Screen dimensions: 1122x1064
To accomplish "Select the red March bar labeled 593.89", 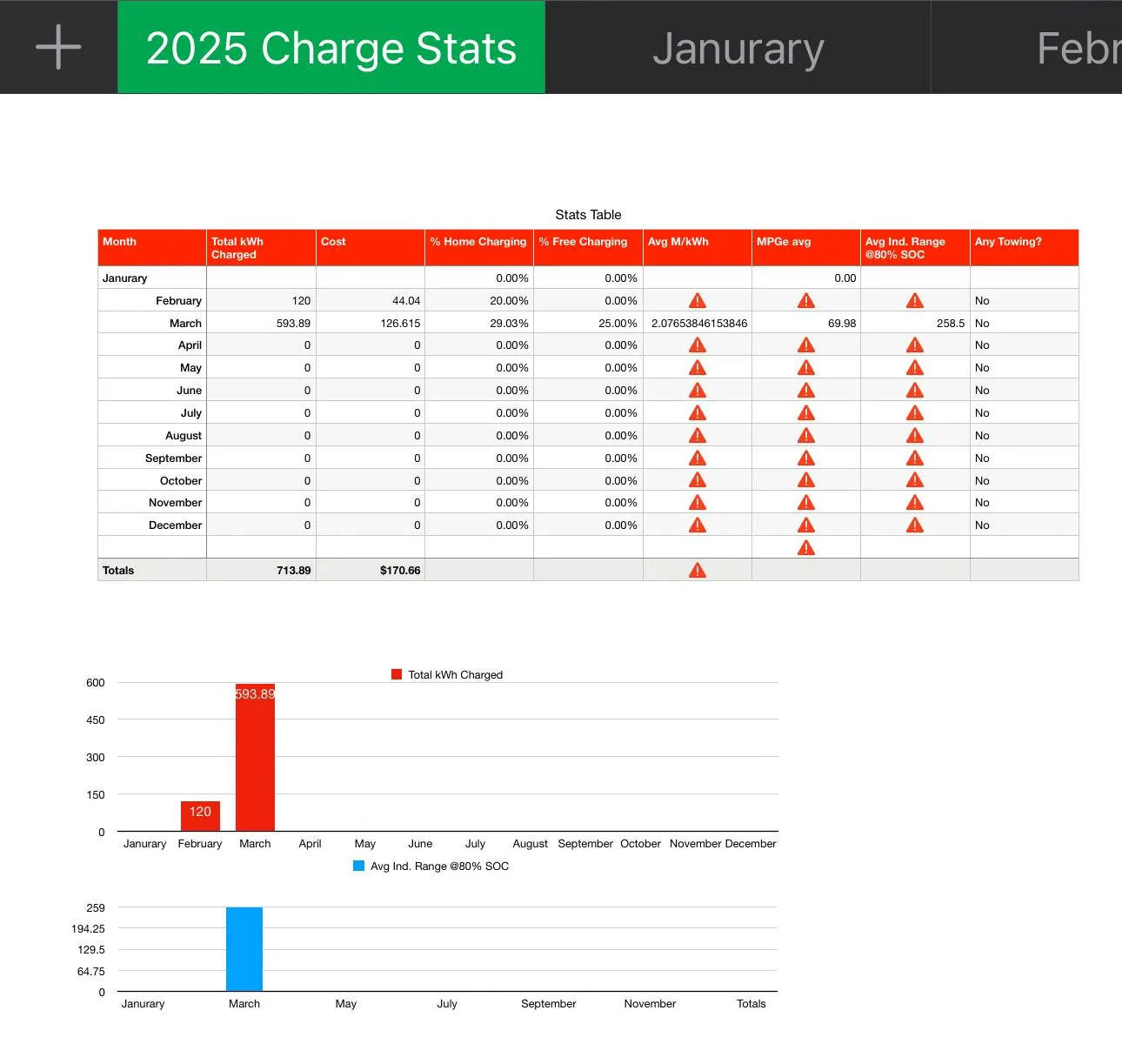I will [255, 757].
